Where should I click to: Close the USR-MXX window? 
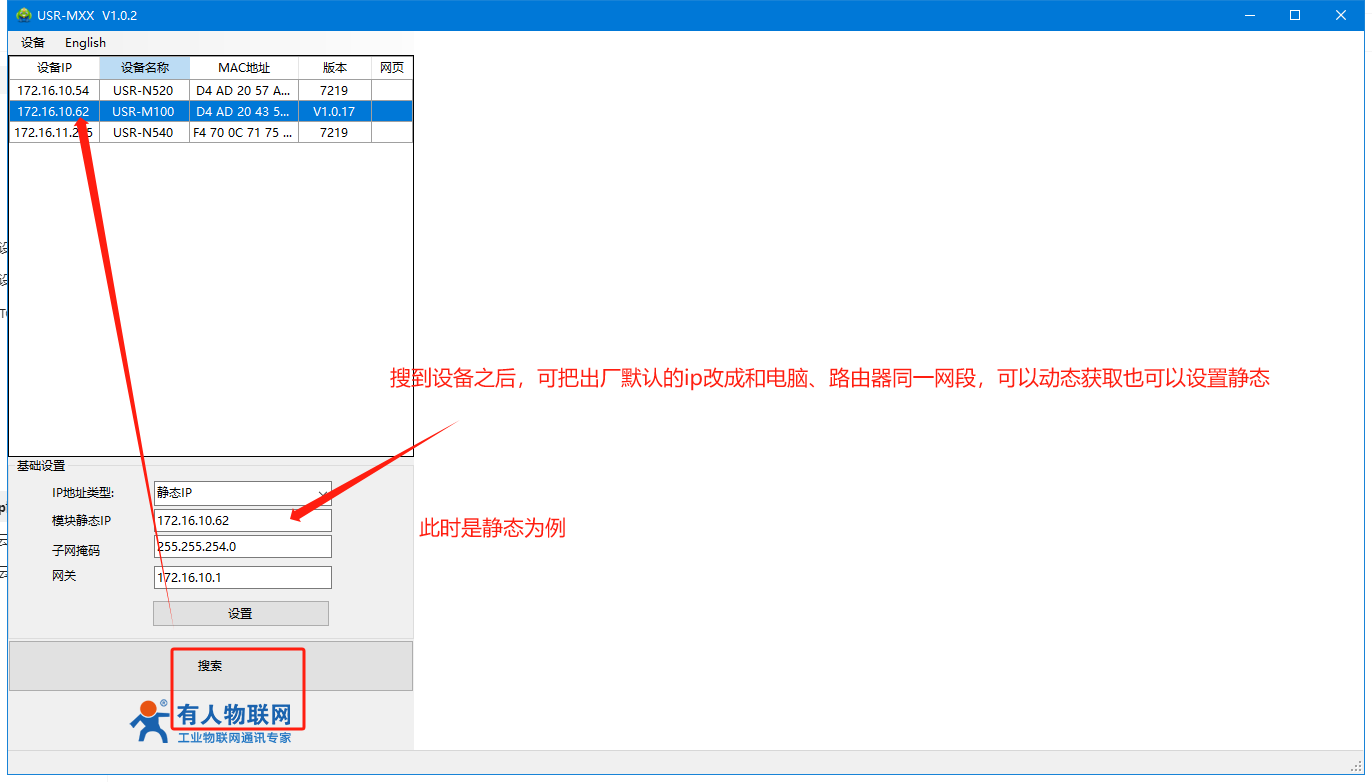tap(1341, 15)
